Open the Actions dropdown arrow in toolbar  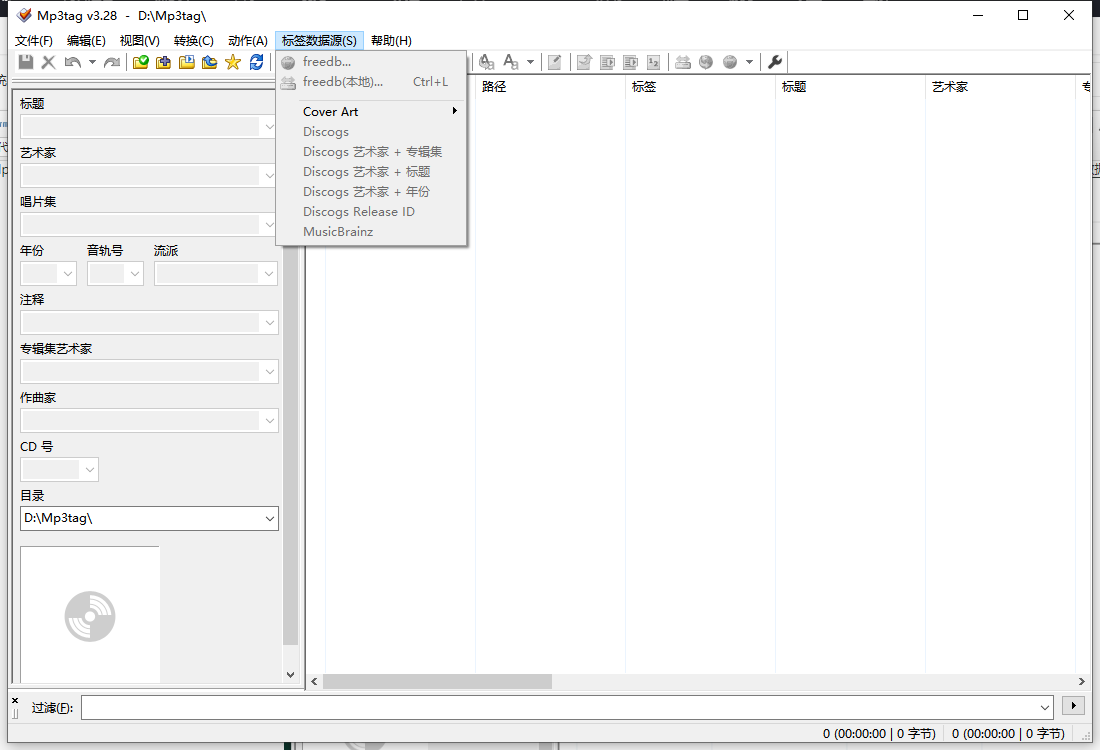tap(530, 62)
